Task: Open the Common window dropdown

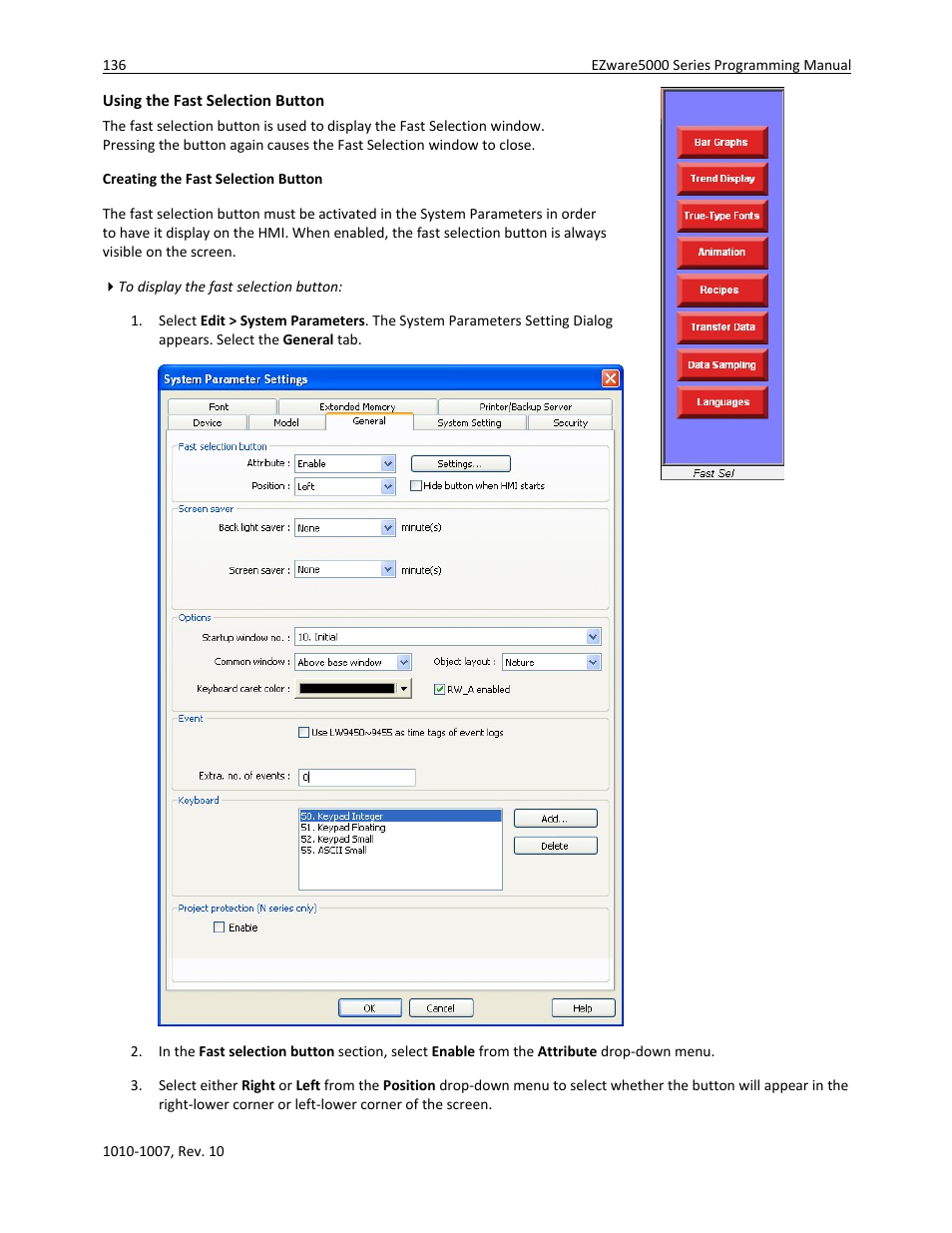Action: 403,662
